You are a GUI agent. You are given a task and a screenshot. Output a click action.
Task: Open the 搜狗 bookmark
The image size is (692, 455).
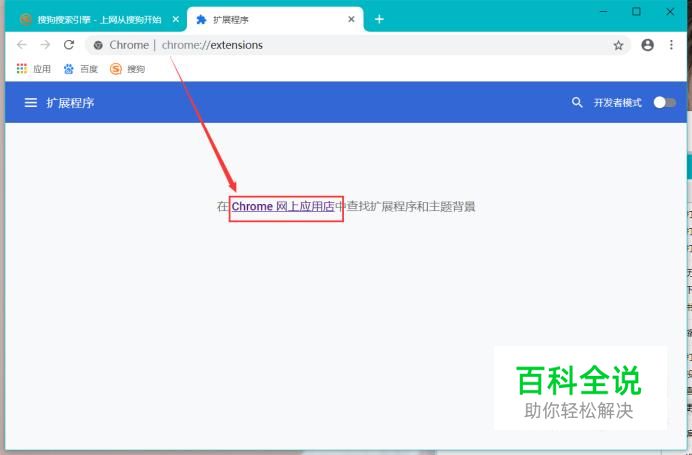pyautogui.click(x=128, y=69)
